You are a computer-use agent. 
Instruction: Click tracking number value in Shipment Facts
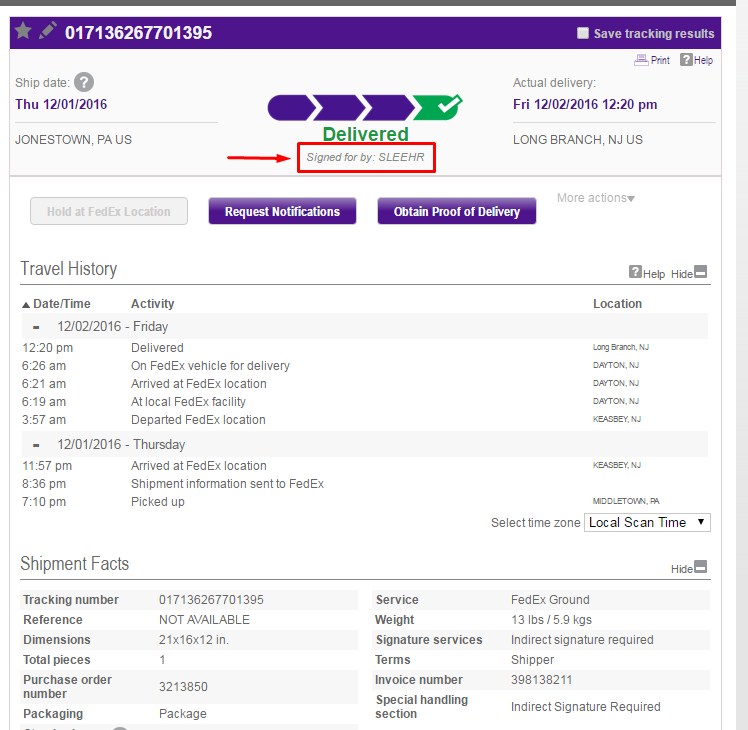[x=211, y=600]
